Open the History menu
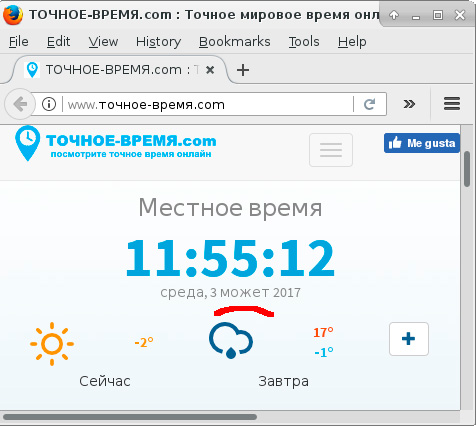This screenshot has width=476, height=426. (x=158, y=42)
